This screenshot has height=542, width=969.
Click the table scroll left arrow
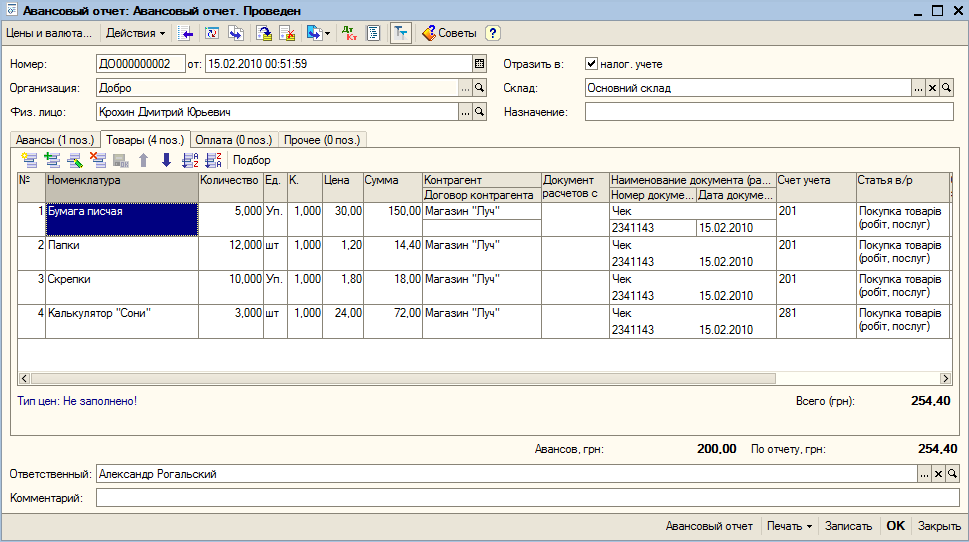[x=24, y=378]
